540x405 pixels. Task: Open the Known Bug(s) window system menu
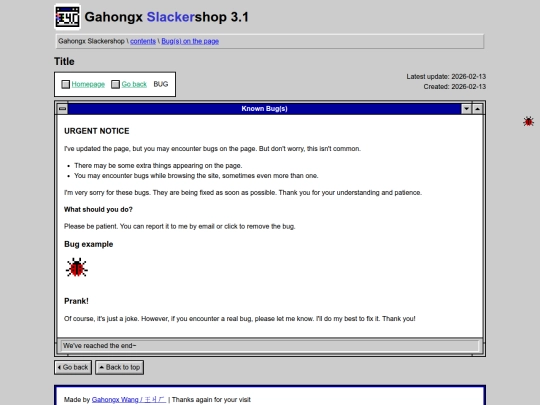(x=62, y=109)
